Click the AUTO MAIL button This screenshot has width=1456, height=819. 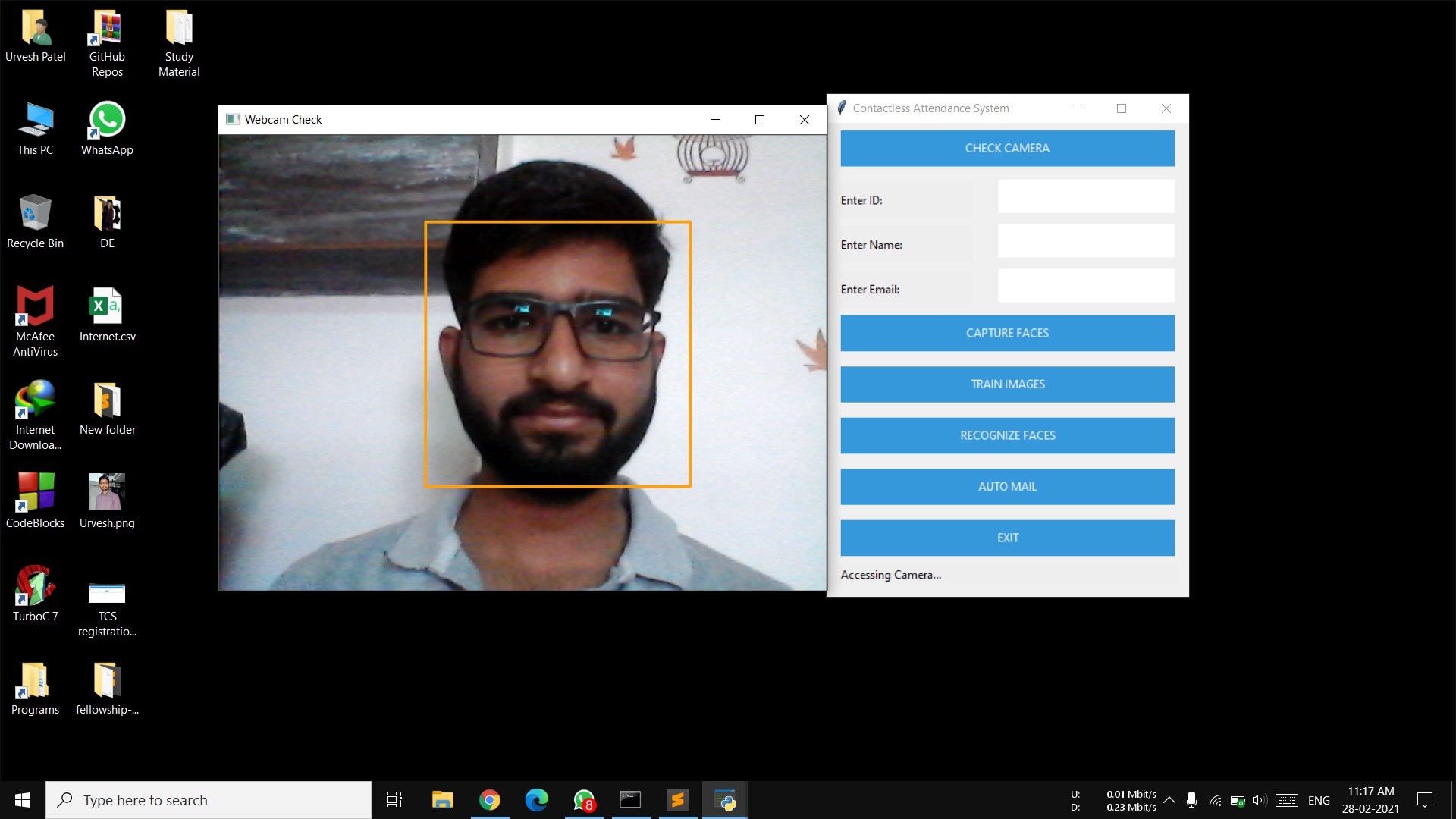(1006, 487)
